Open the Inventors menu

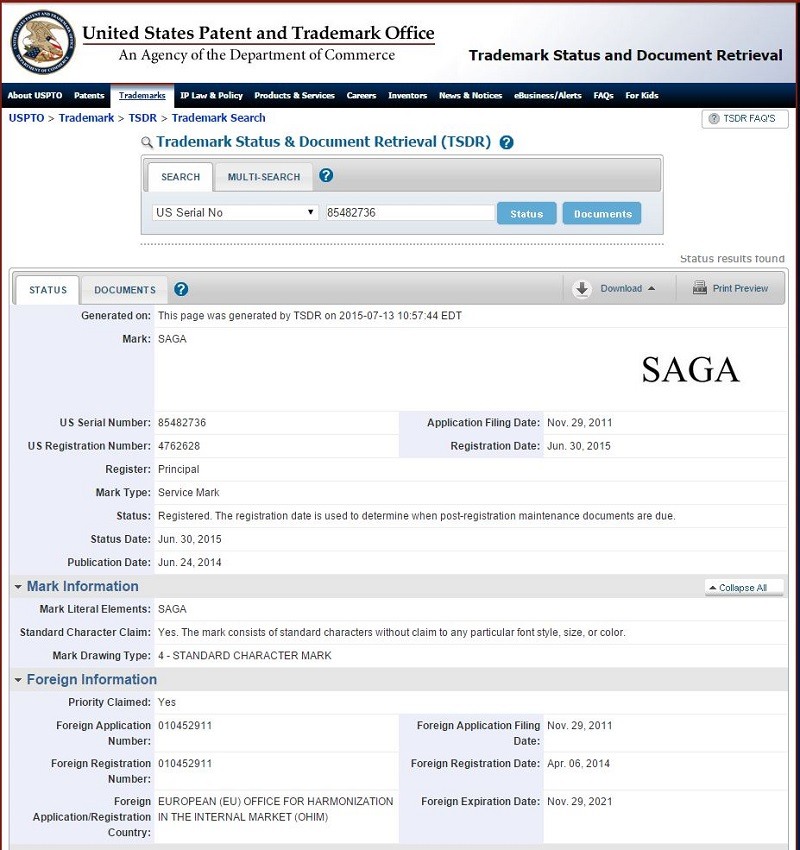tap(408, 95)
